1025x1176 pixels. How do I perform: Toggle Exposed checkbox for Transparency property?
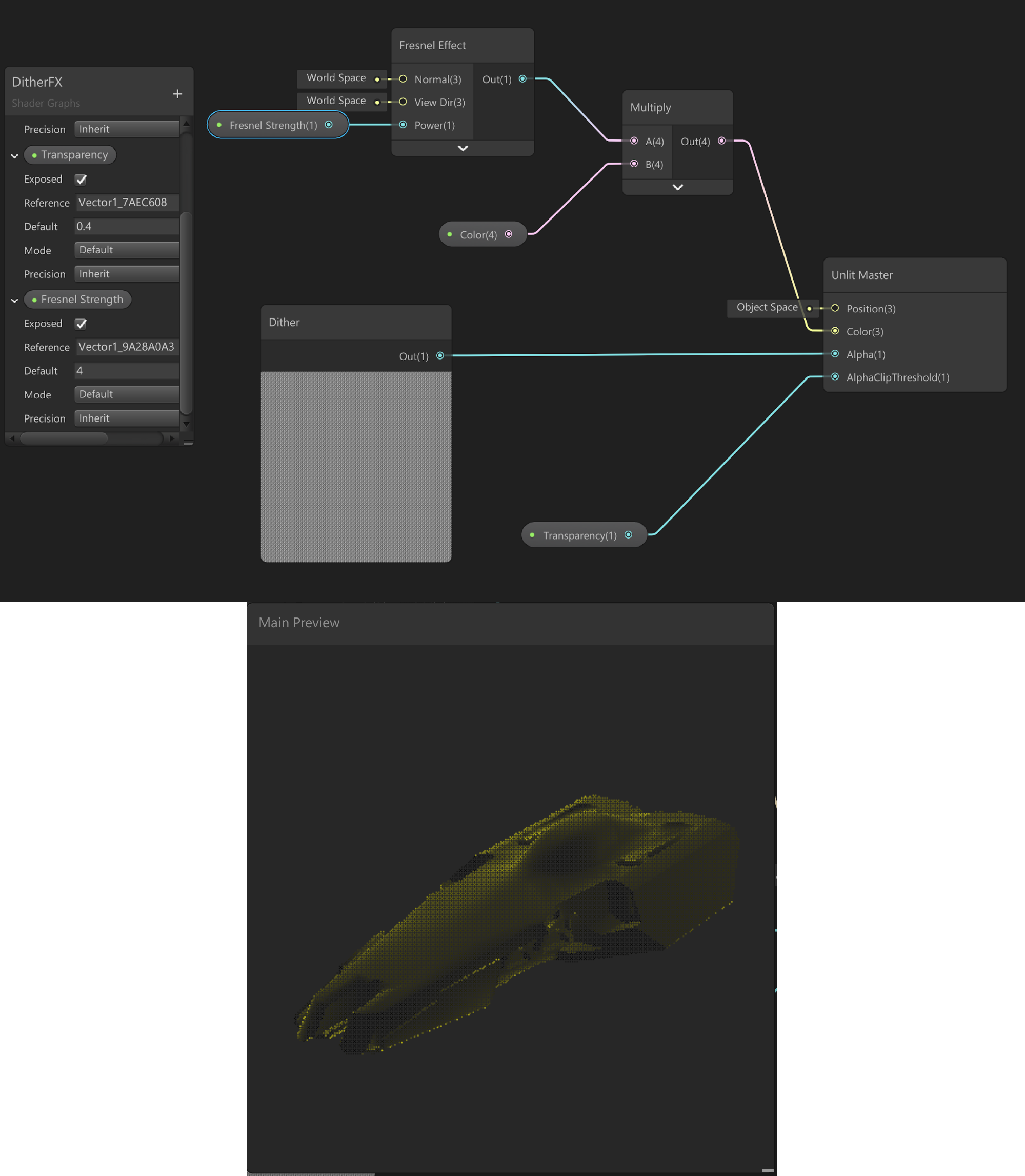coord(81,180)
